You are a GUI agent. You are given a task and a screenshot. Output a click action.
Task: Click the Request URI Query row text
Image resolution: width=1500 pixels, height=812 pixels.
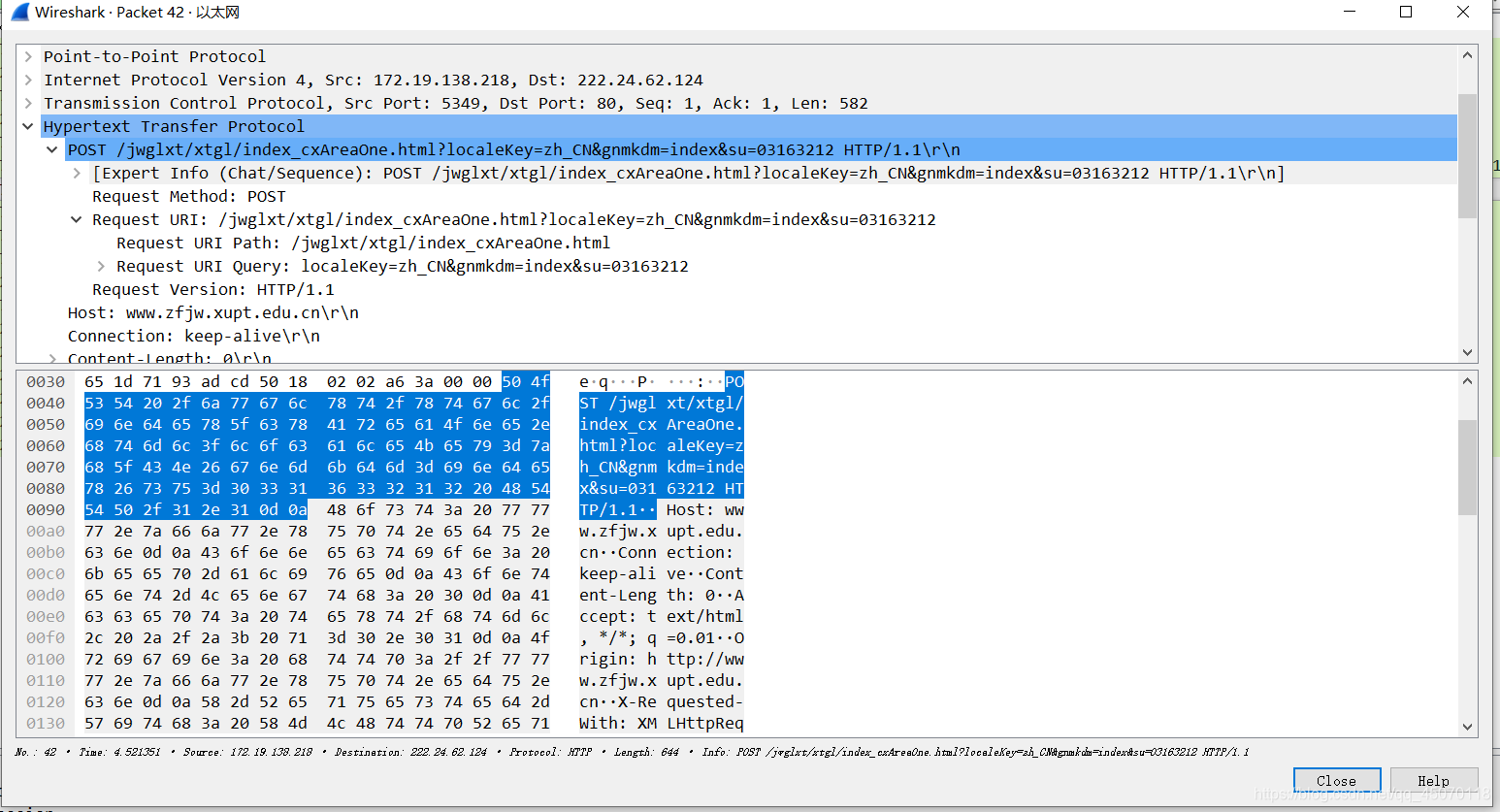403,266
